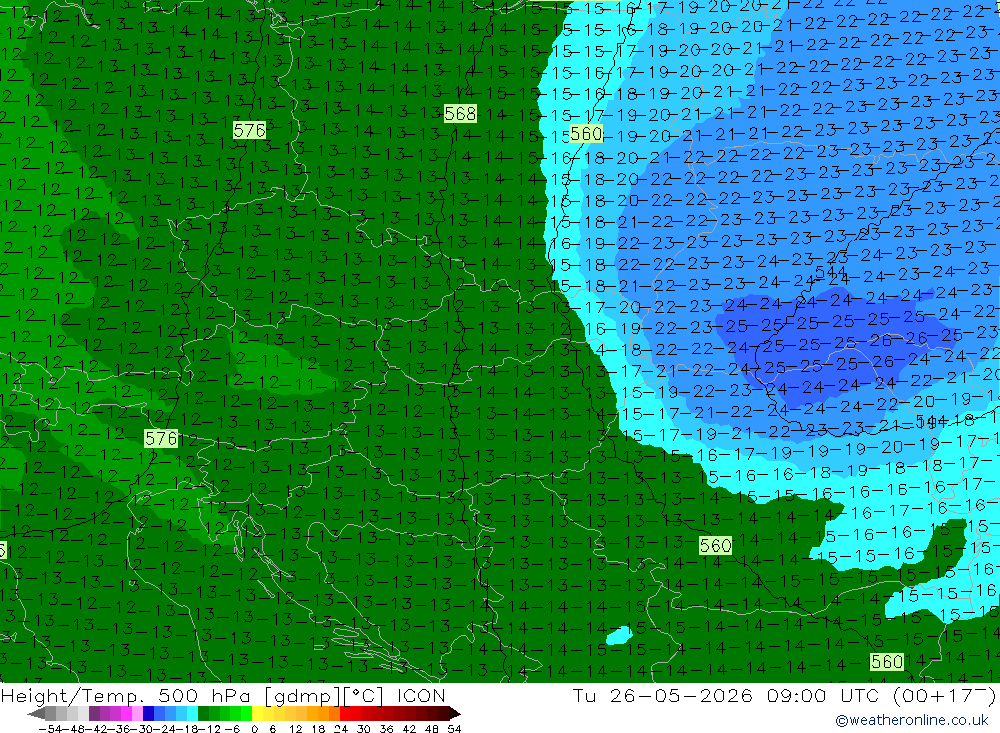1000x733 pixels.
Task: Select the bright yellow swatch in the legend
Action: 257,714
